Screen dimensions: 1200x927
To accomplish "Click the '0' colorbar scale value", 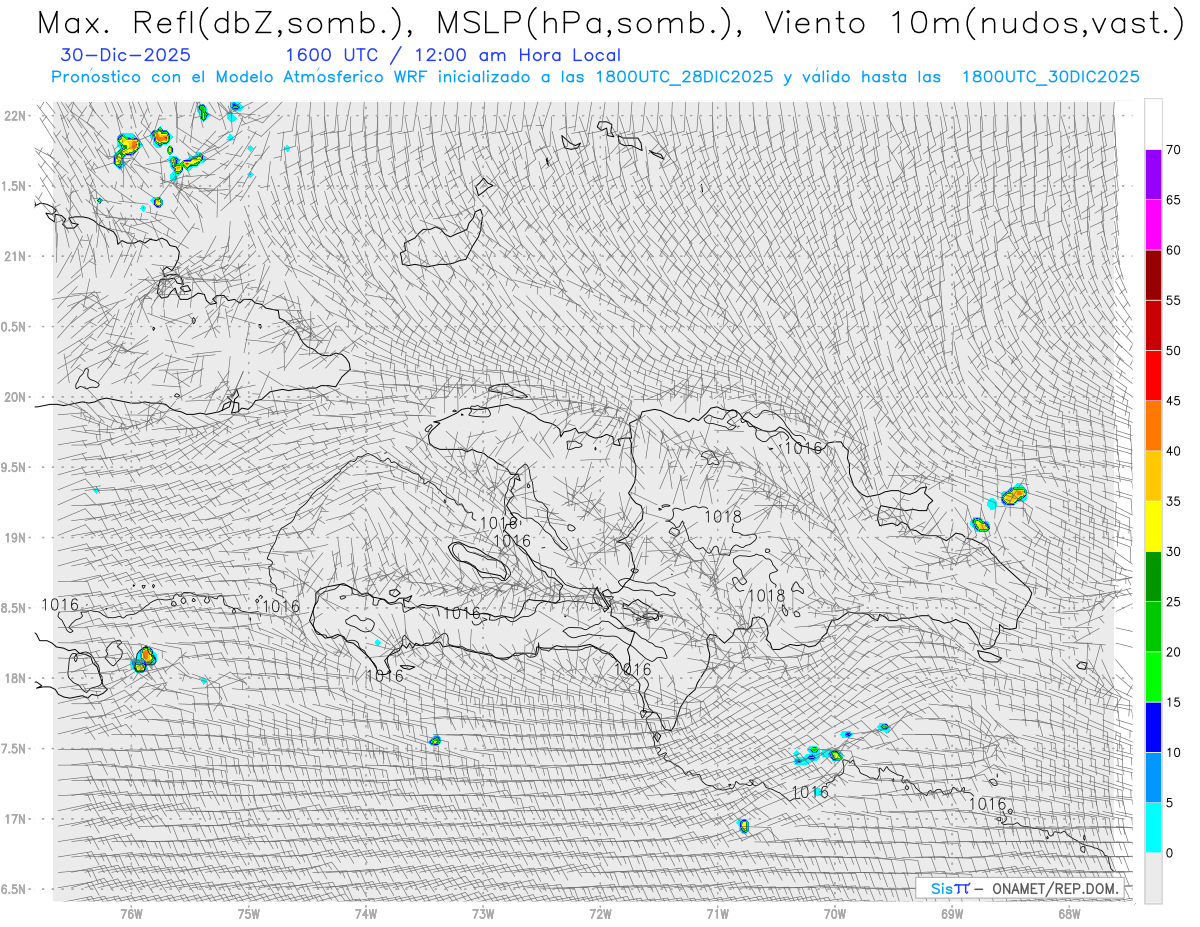I will coord(1169,852).
